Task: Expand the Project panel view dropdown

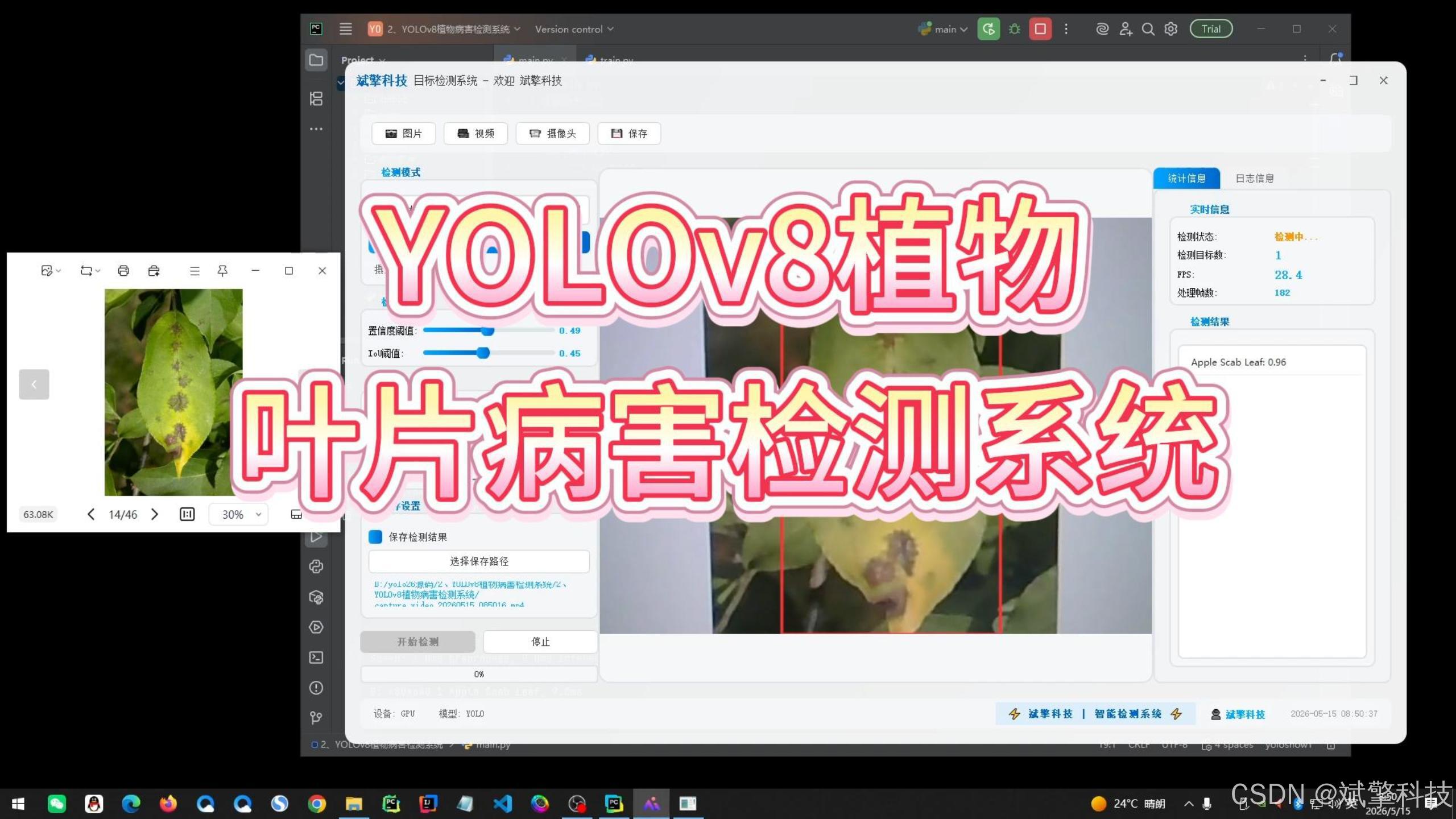Action: [x=364, y=59]
